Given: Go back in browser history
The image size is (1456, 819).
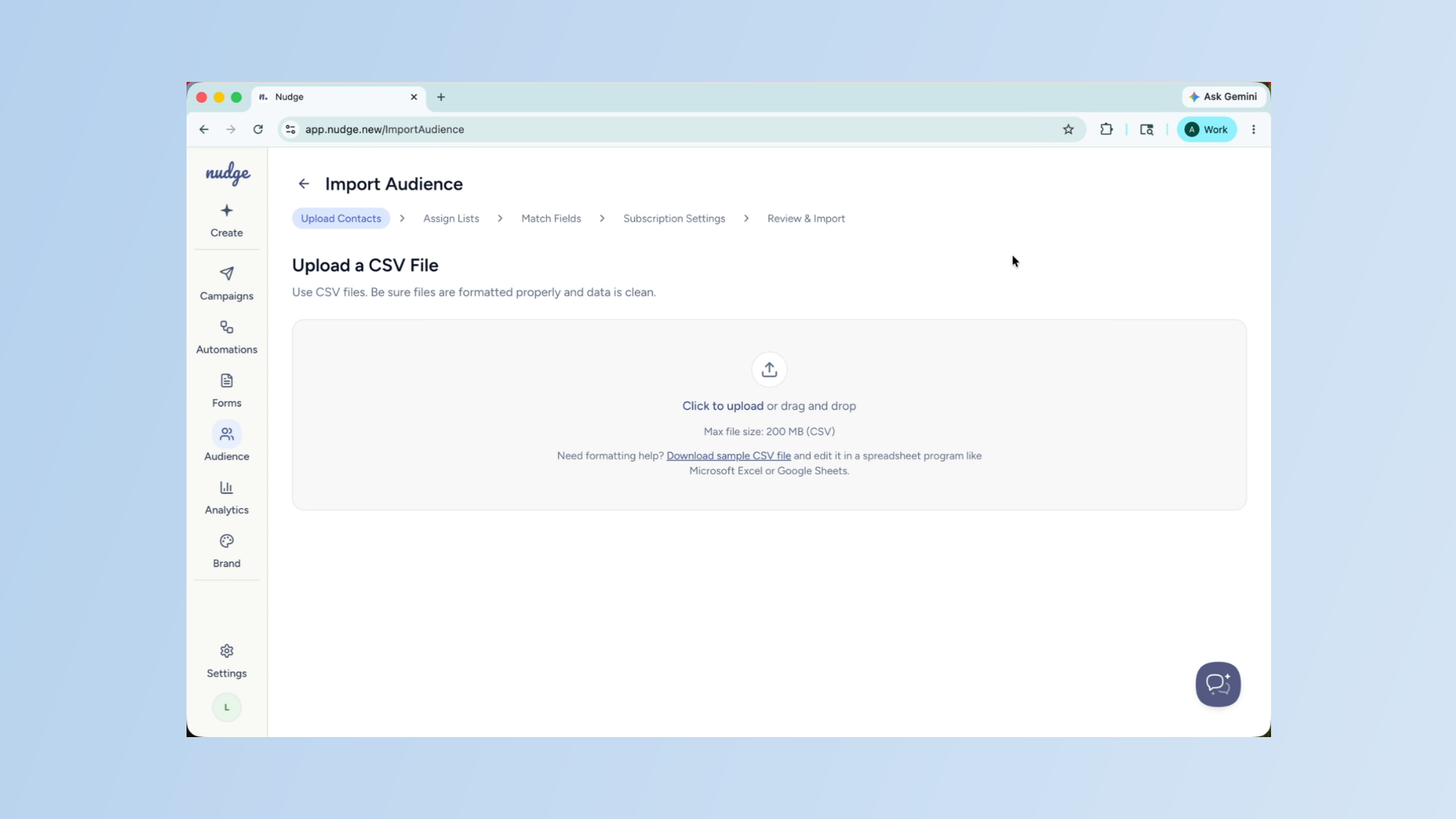Looking at the screenshot, I should coord(204,130).
